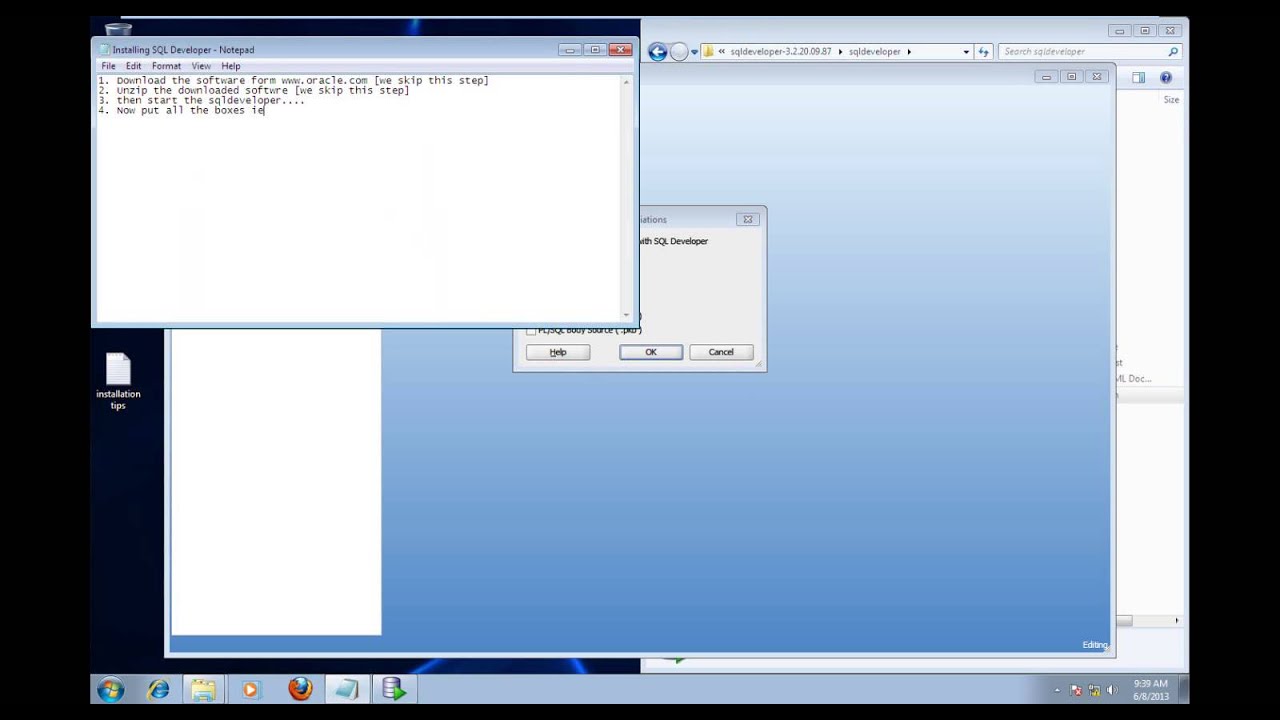Image resolution: width=1280 pixels, height=720 pixels.
Task: Close the Notepad window
Action: (x=620, y=50)
